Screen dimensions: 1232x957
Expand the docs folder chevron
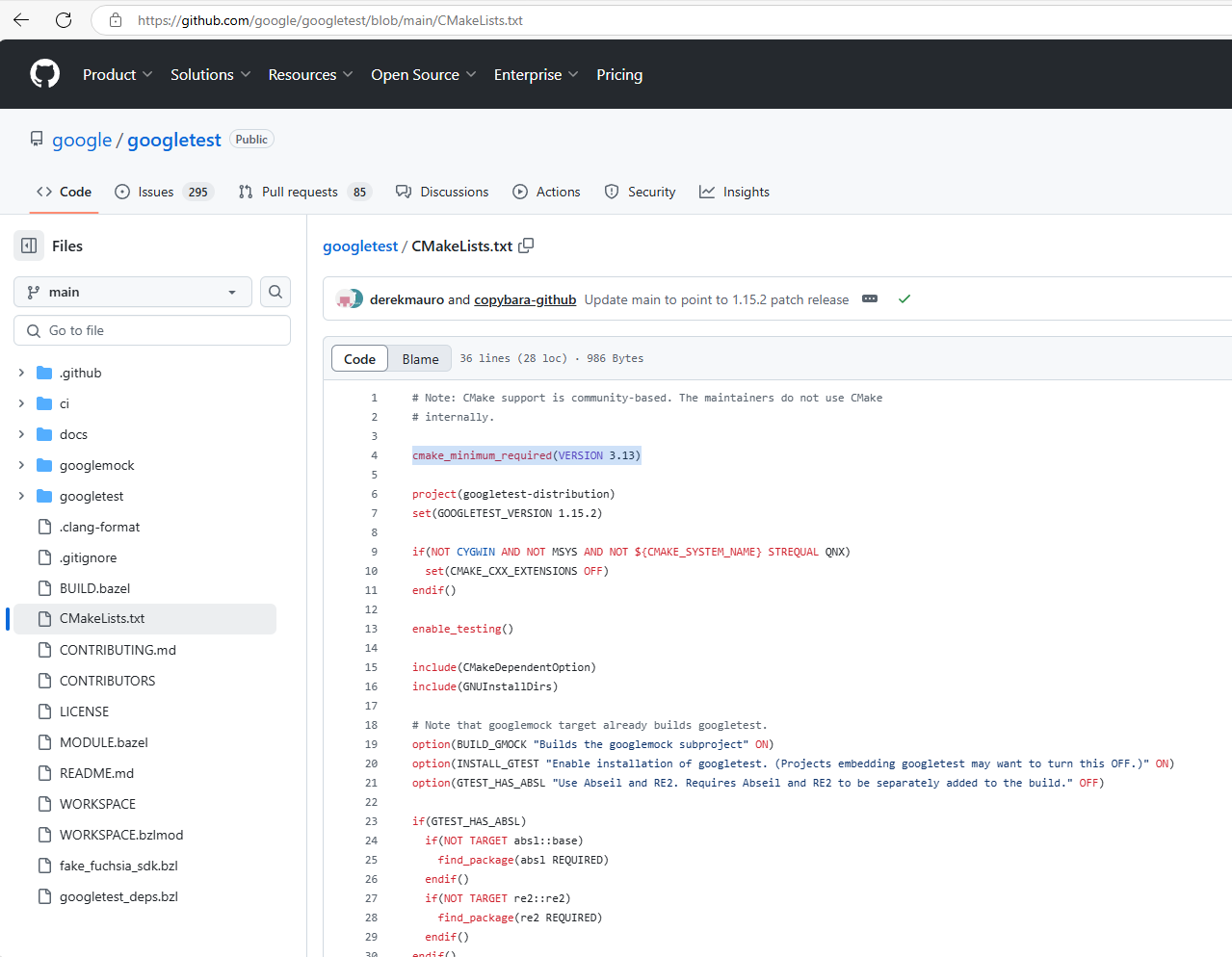21,434
